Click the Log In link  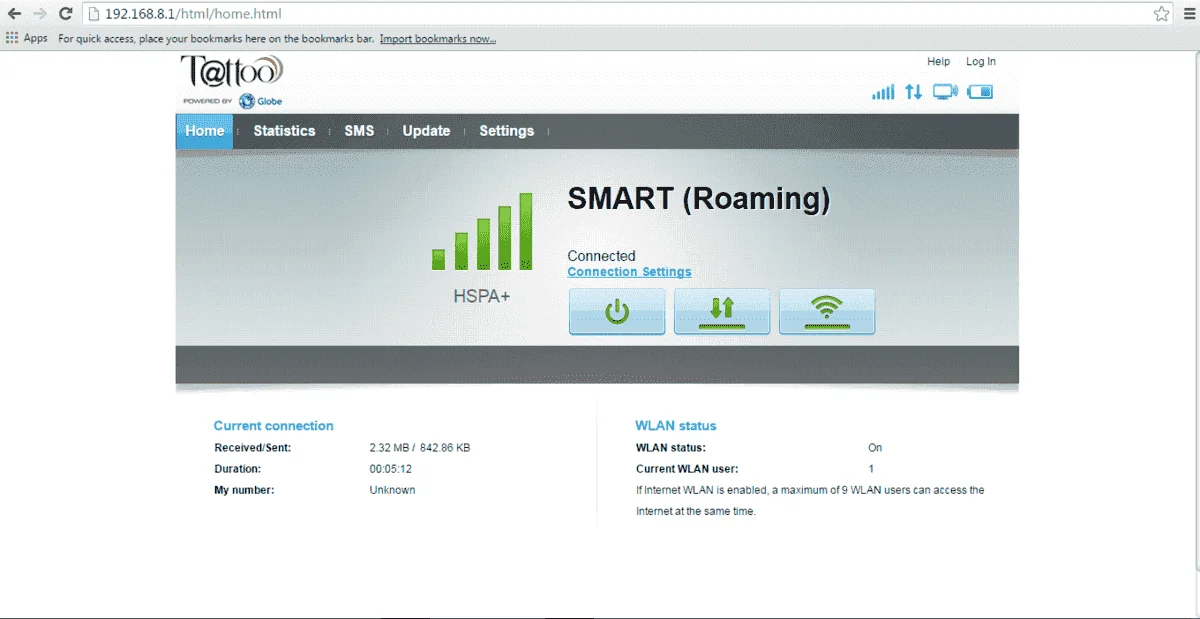(981, 62)
